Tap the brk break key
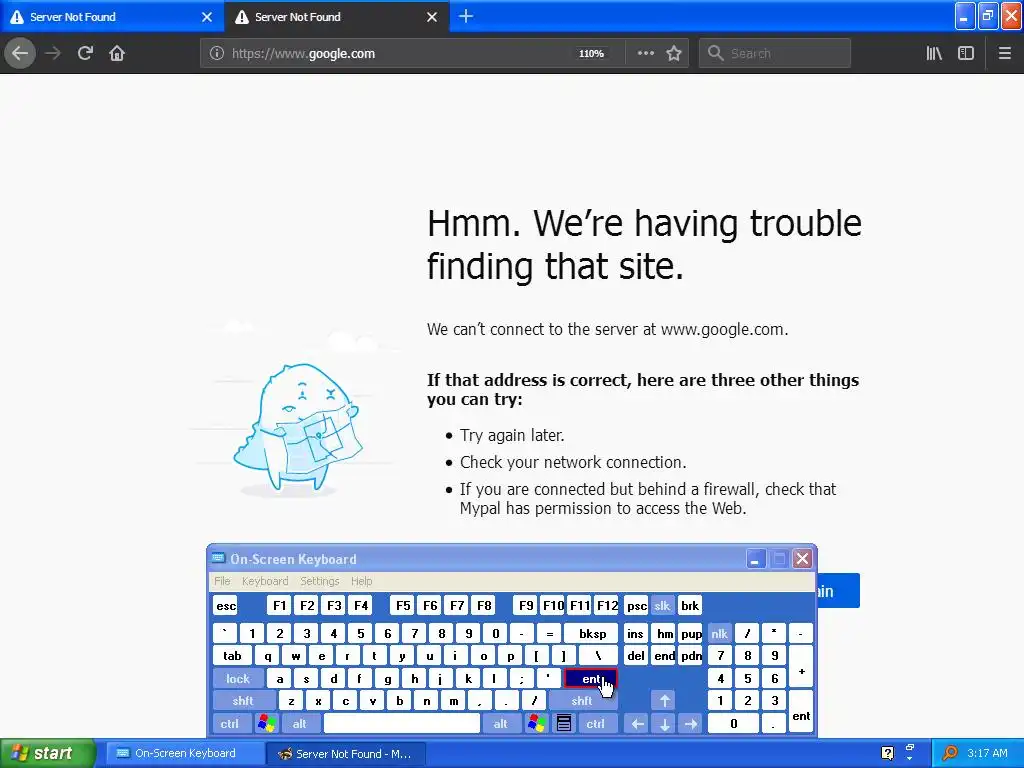 (690, 605)
